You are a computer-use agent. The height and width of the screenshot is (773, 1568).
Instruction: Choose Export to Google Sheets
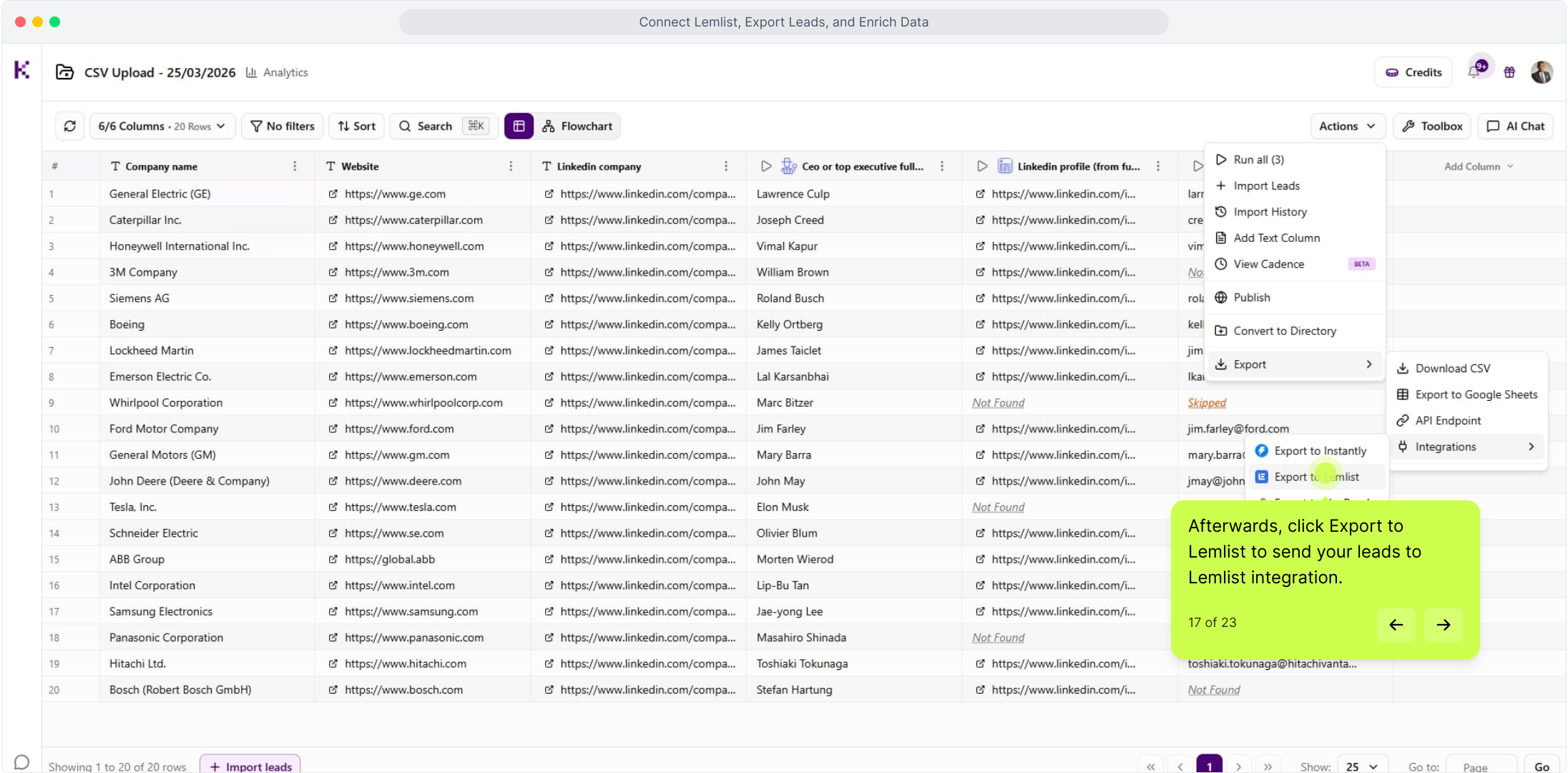[x=1467, y=394]
